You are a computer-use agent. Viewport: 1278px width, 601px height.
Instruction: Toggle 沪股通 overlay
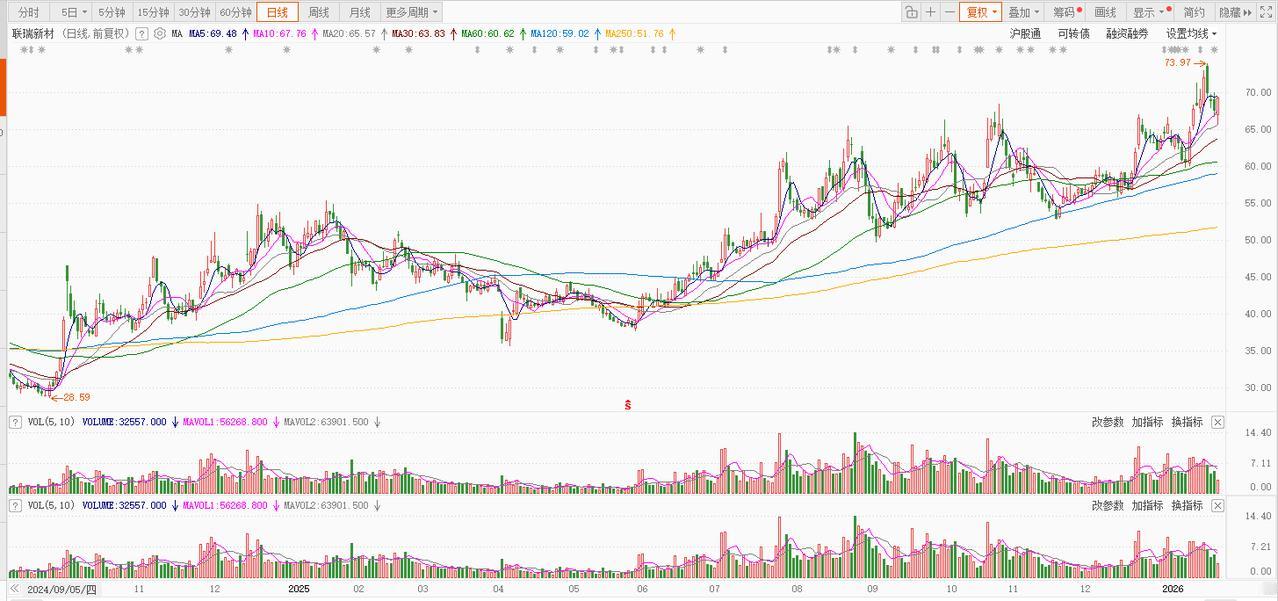tap(1025, 33)
